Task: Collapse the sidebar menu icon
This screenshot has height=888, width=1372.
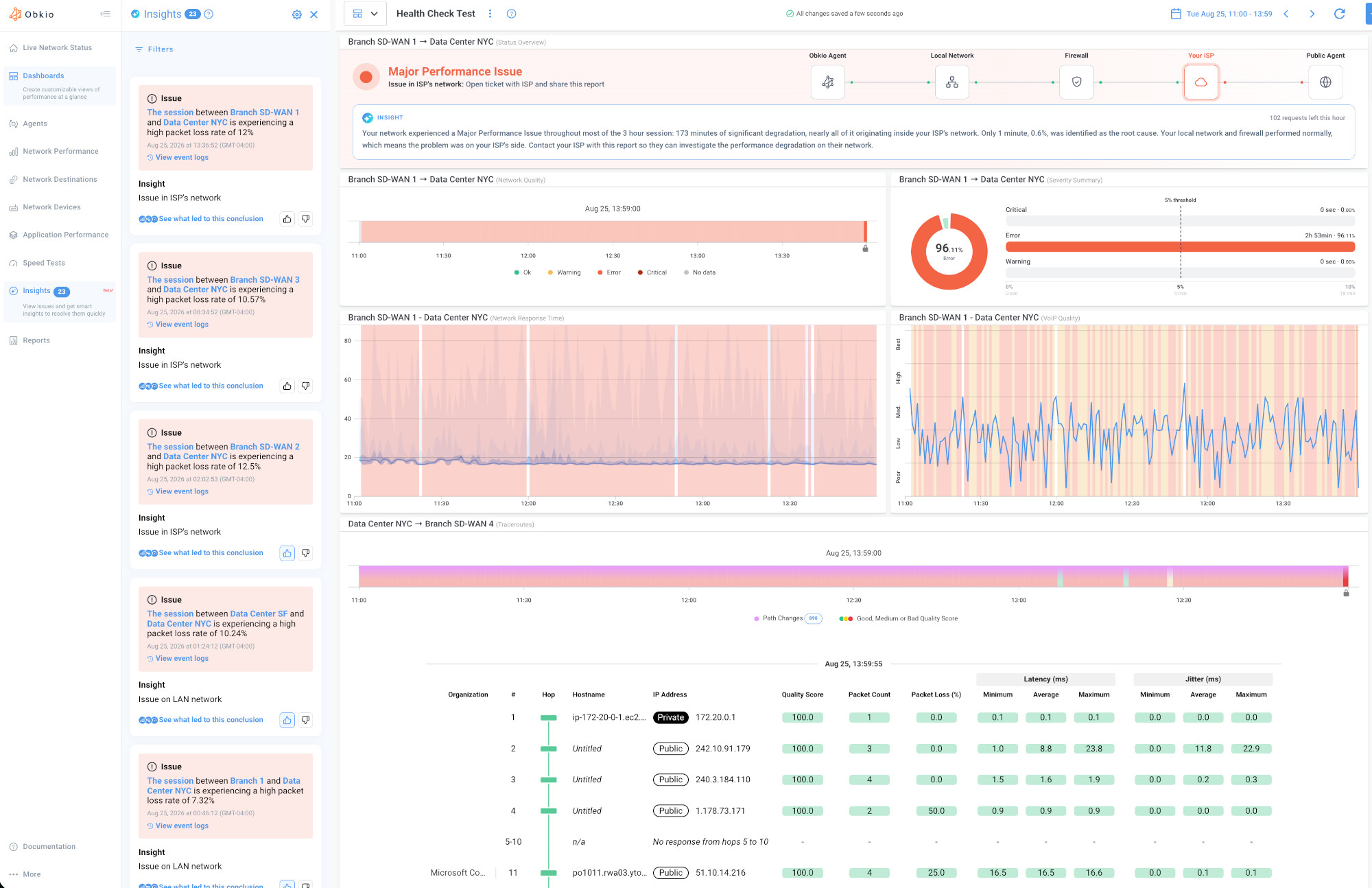Action: click(x=105, y=14)
